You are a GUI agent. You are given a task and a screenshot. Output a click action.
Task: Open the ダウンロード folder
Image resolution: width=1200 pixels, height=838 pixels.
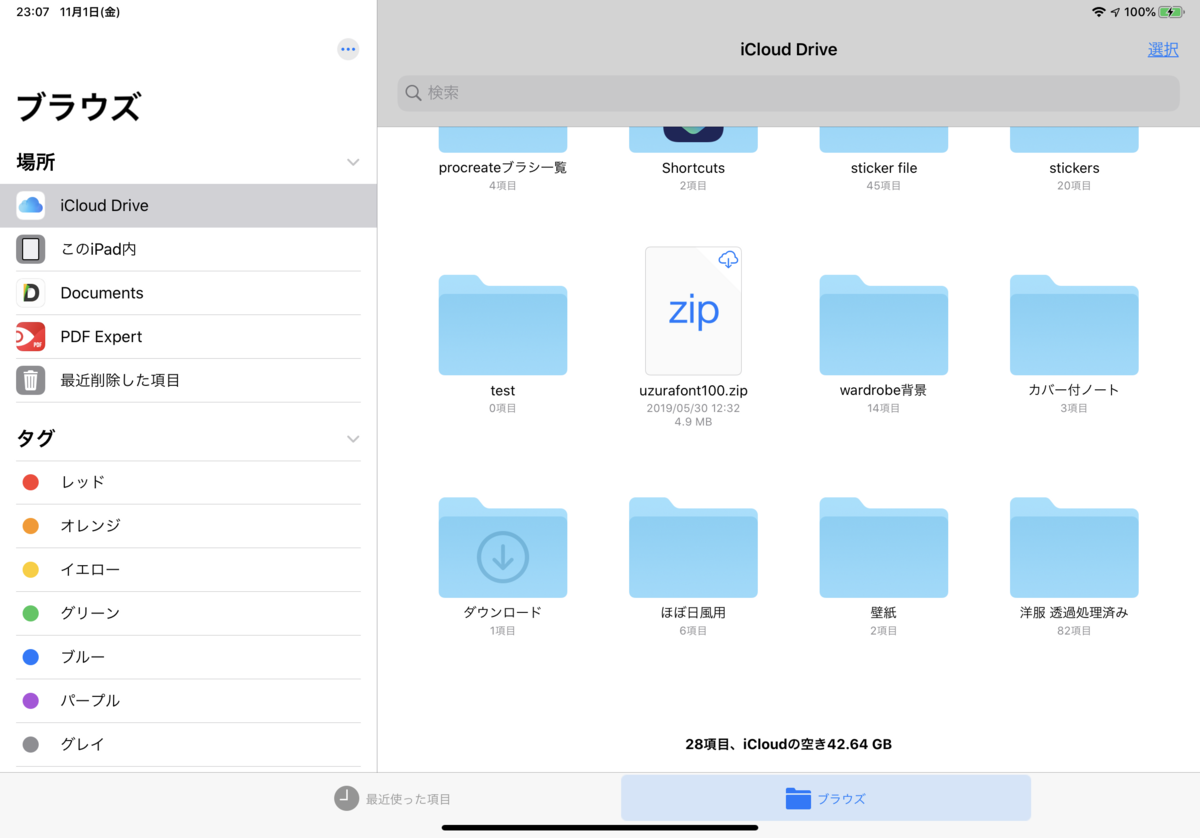point(503,547)
